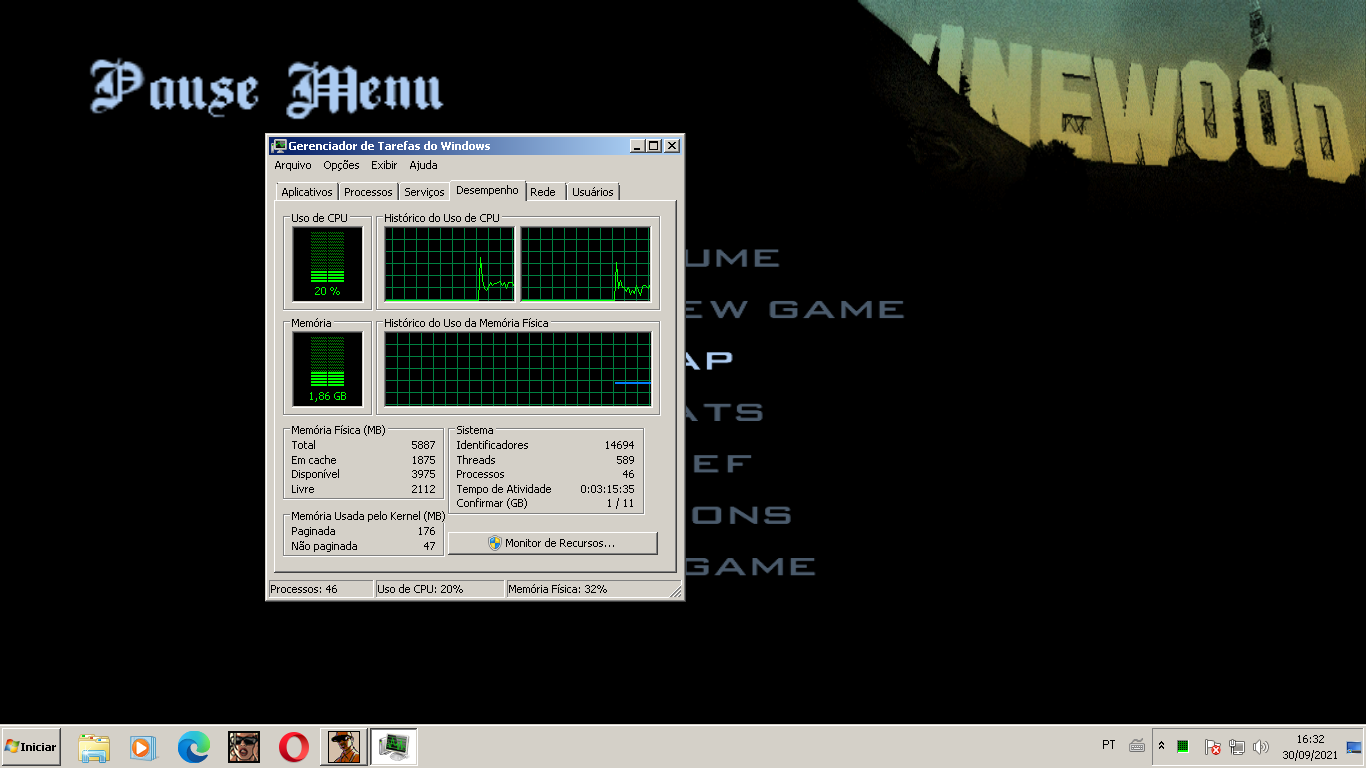
Task: Click the Livre value 2112
Action: (424, 489)
